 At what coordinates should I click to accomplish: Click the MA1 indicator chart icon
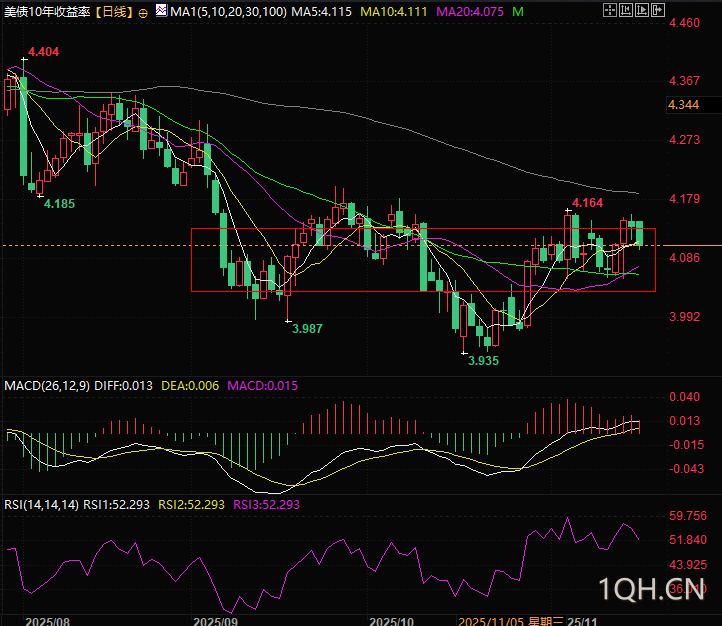[162, 10]
